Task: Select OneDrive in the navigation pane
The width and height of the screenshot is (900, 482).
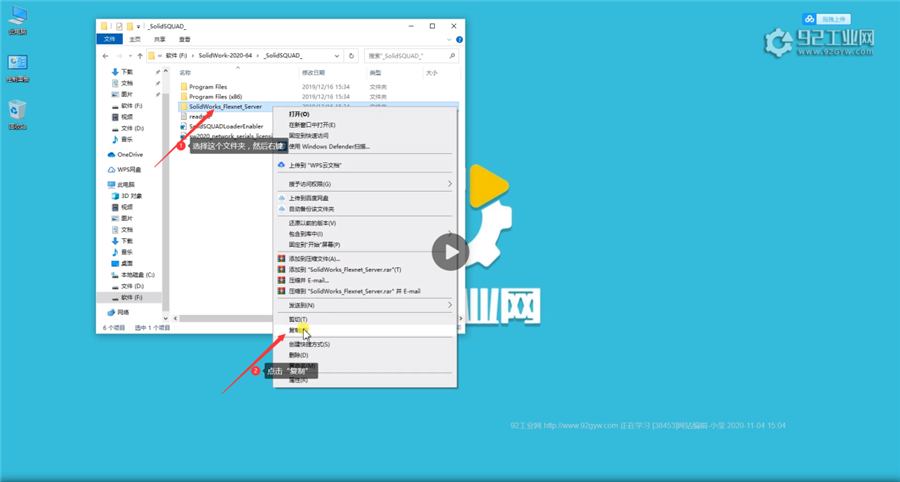Action: (x=125, y=154)
